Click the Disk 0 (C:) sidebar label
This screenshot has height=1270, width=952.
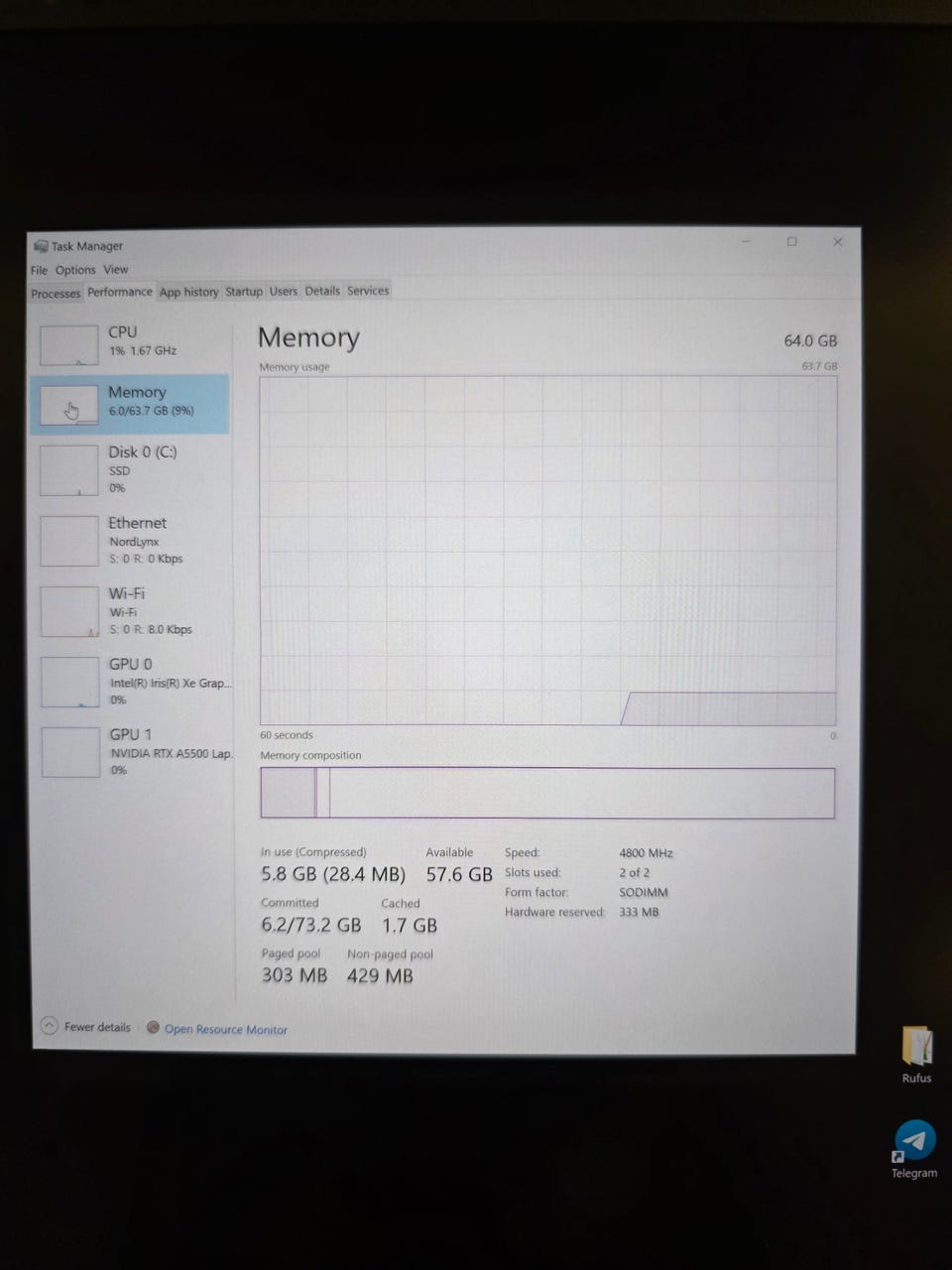click(x=143, y=451)
